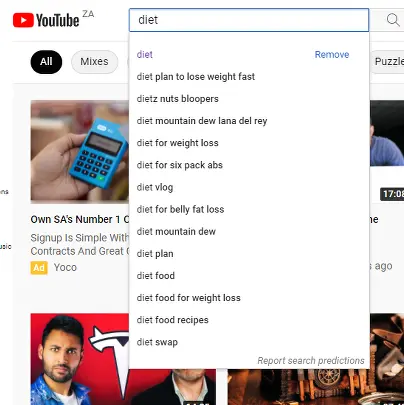Open the Tesla logo video thumbnail
This screenshot has height=405, width=404.
pos(80,359)
